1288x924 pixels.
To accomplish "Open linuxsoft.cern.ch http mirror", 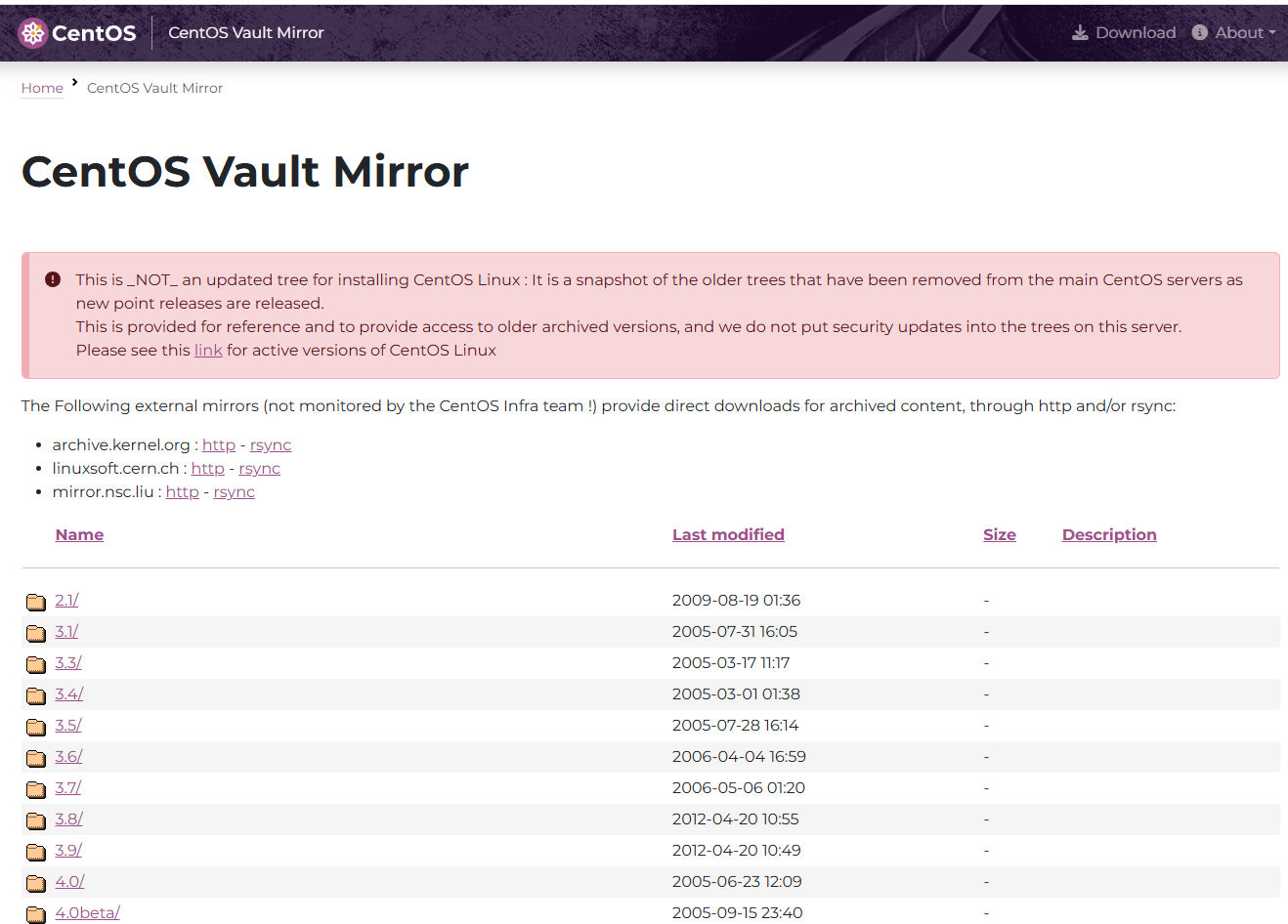I will click(207, 468).
